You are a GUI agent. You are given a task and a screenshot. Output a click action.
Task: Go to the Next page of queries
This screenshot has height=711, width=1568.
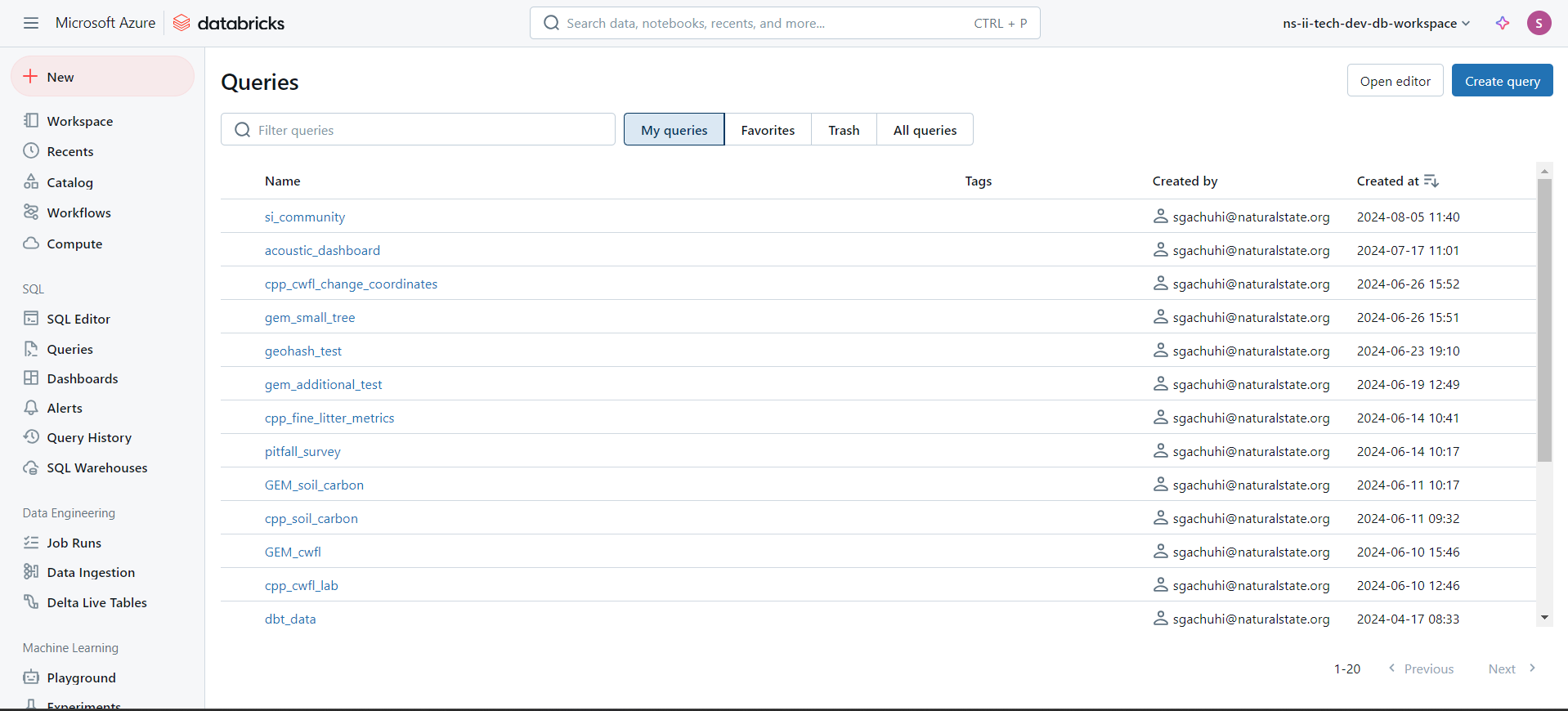click(1512, 669)
